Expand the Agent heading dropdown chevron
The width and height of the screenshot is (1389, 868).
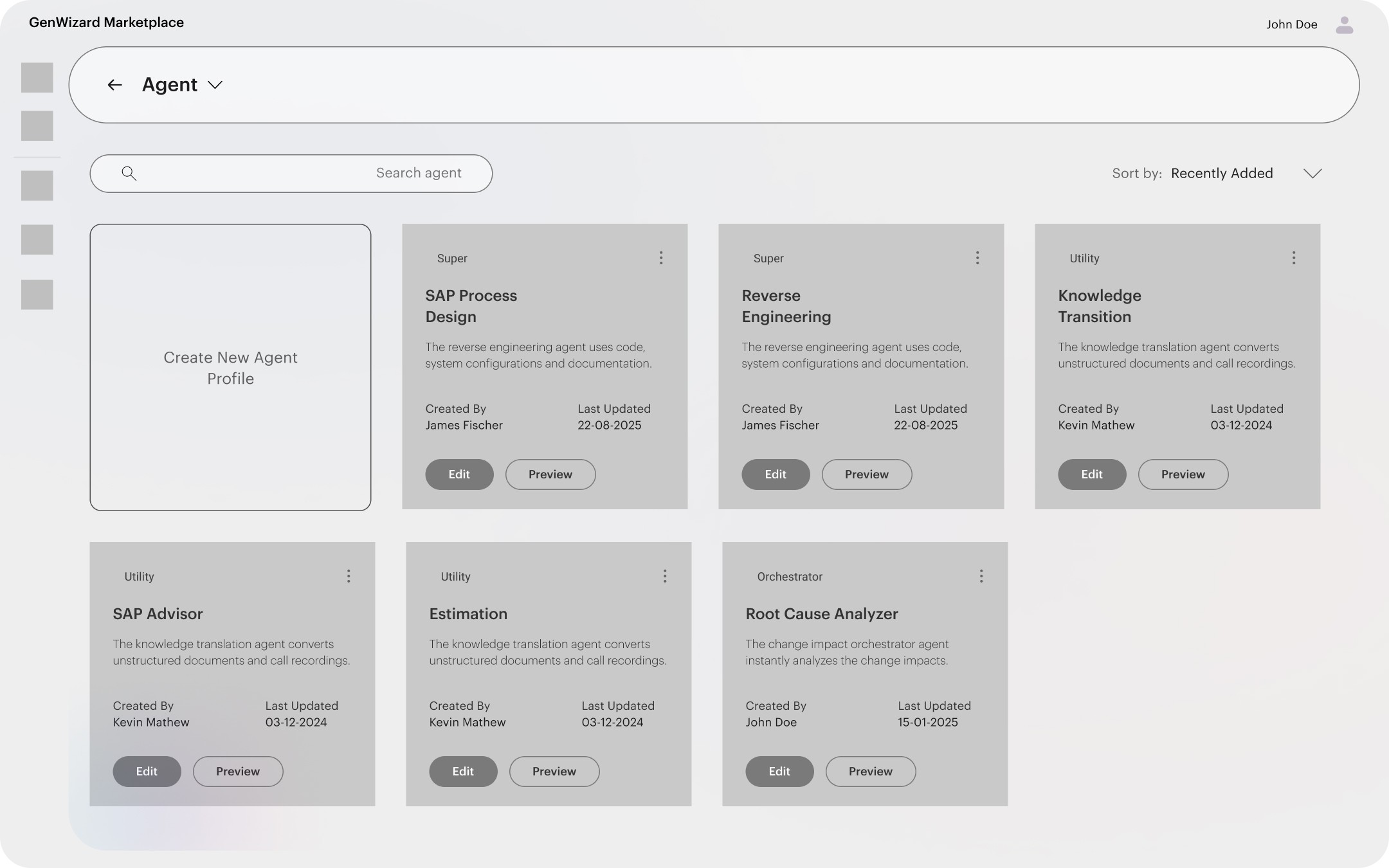[215, 85]
